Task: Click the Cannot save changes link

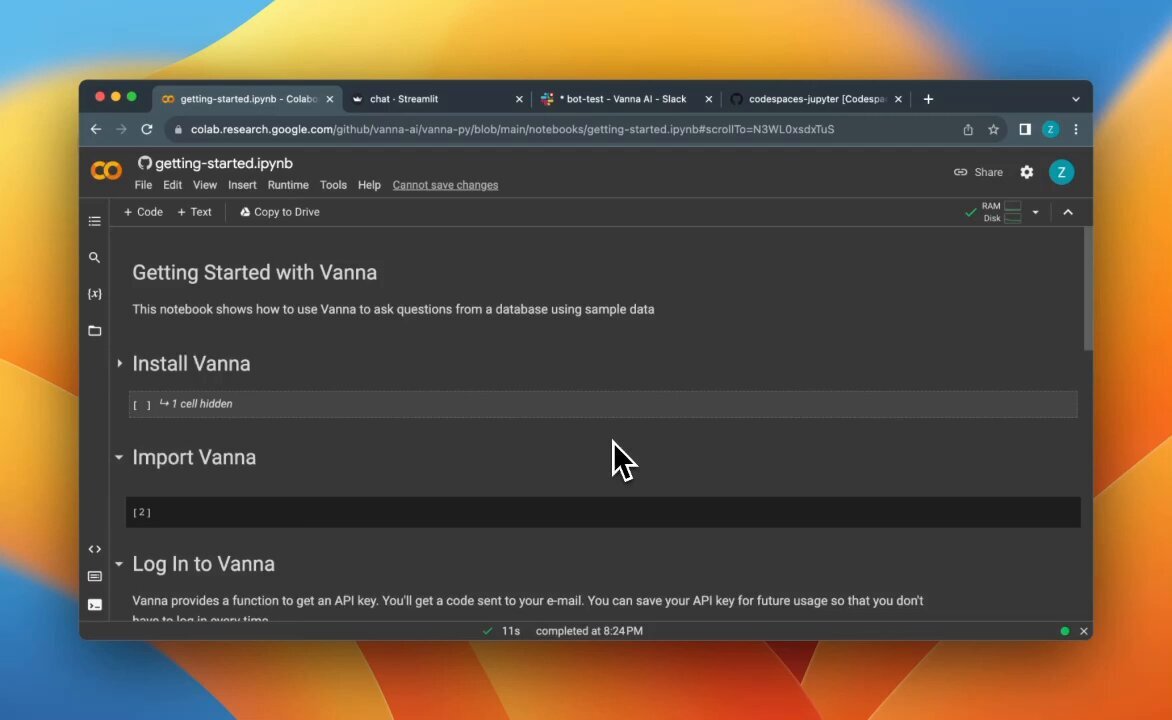Action: point(445,185)
